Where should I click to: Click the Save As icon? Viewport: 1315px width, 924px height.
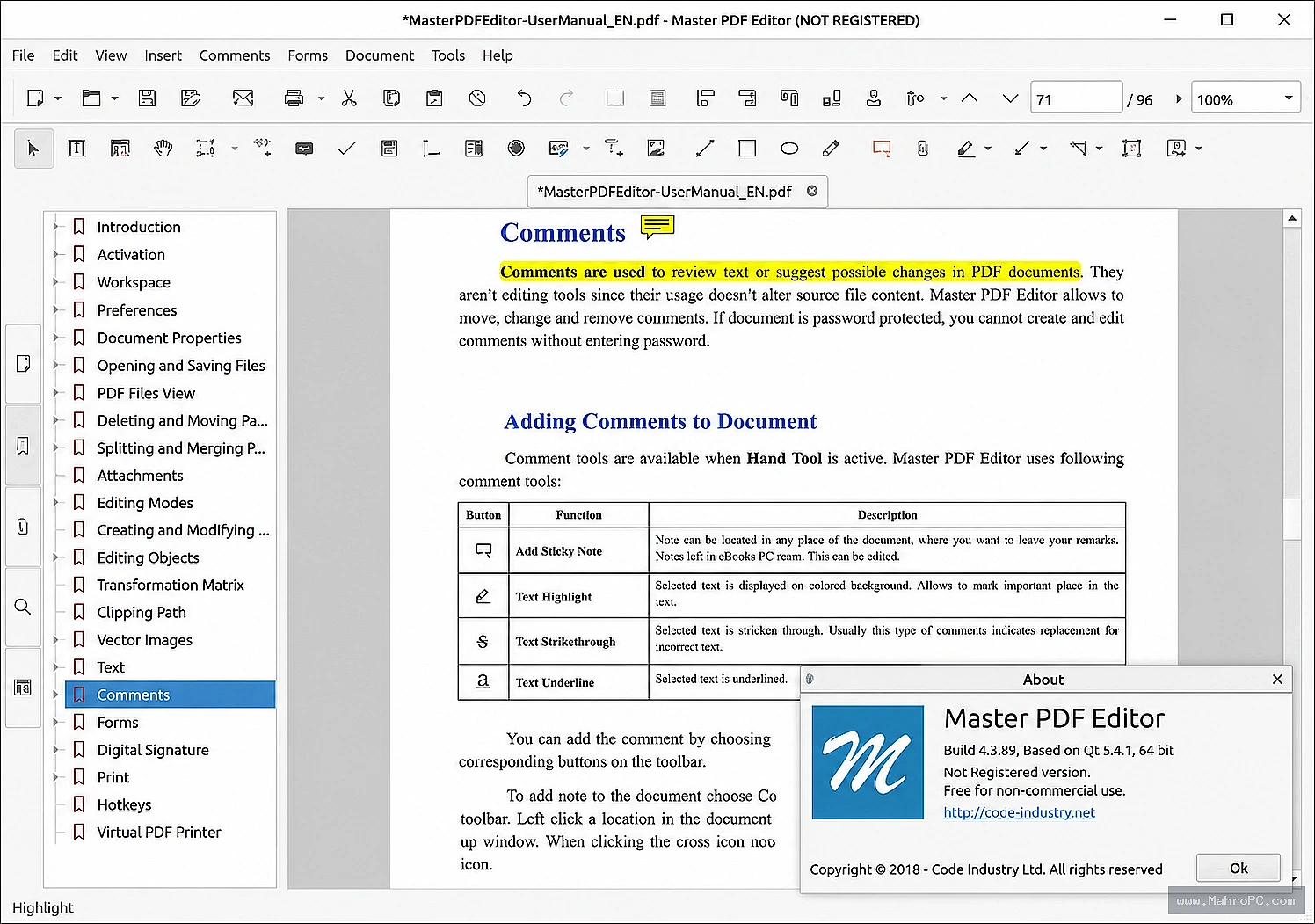pyautogui.click(x=191, y=98)
